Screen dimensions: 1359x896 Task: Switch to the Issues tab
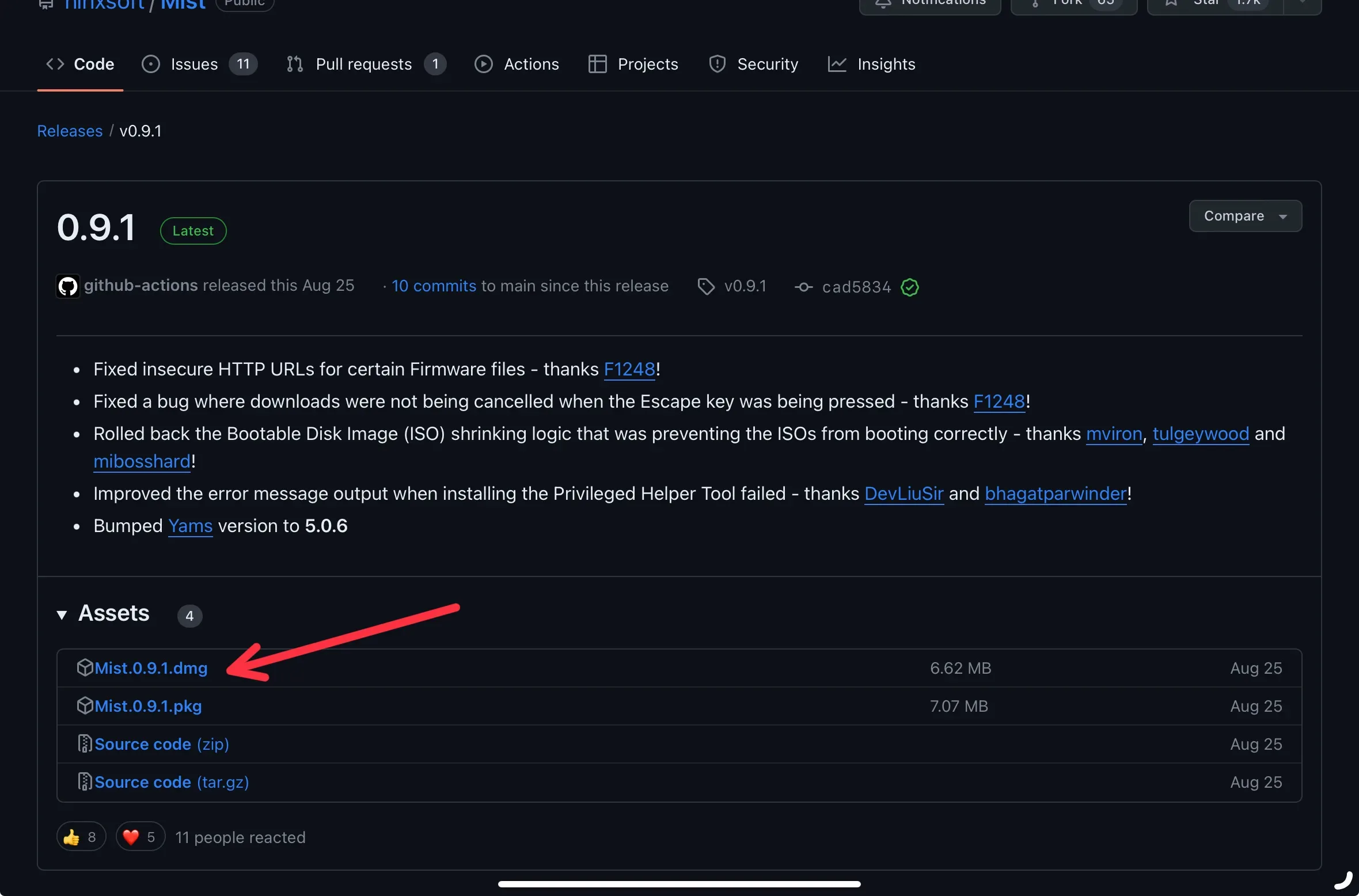point(199,64)
